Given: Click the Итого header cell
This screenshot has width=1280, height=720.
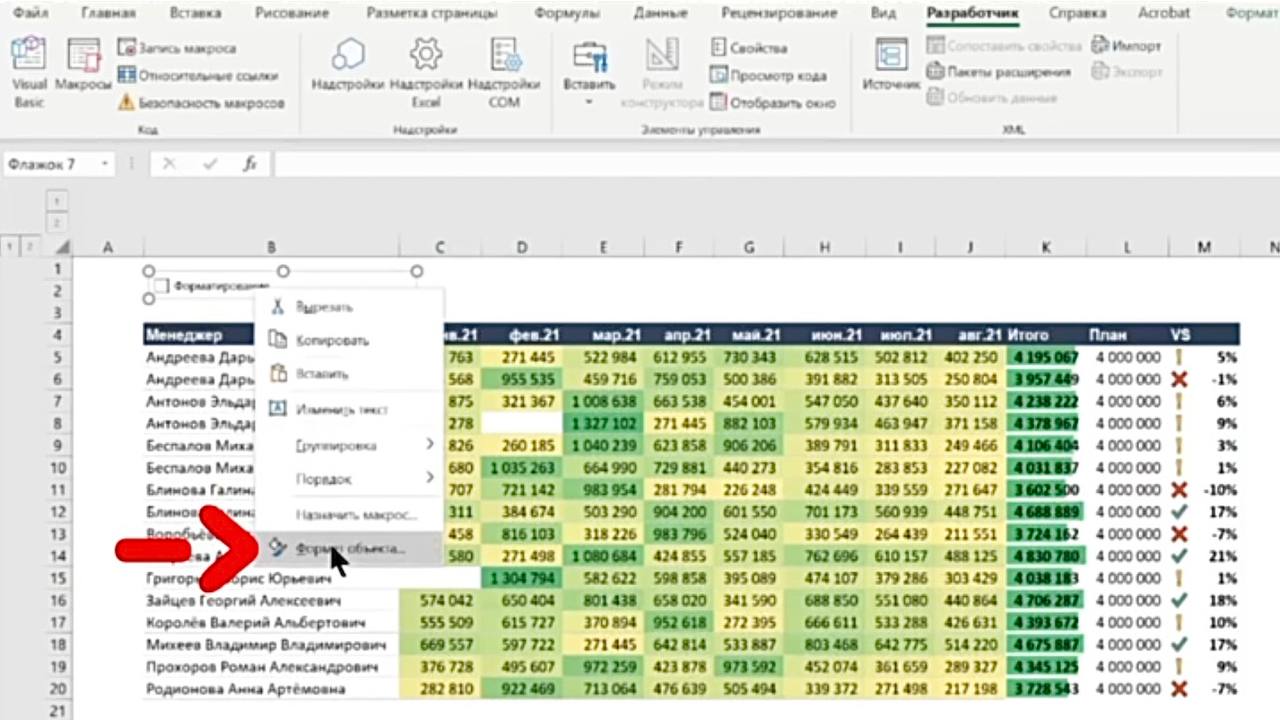Looking at the screenshot, I should pos(1045,335).
